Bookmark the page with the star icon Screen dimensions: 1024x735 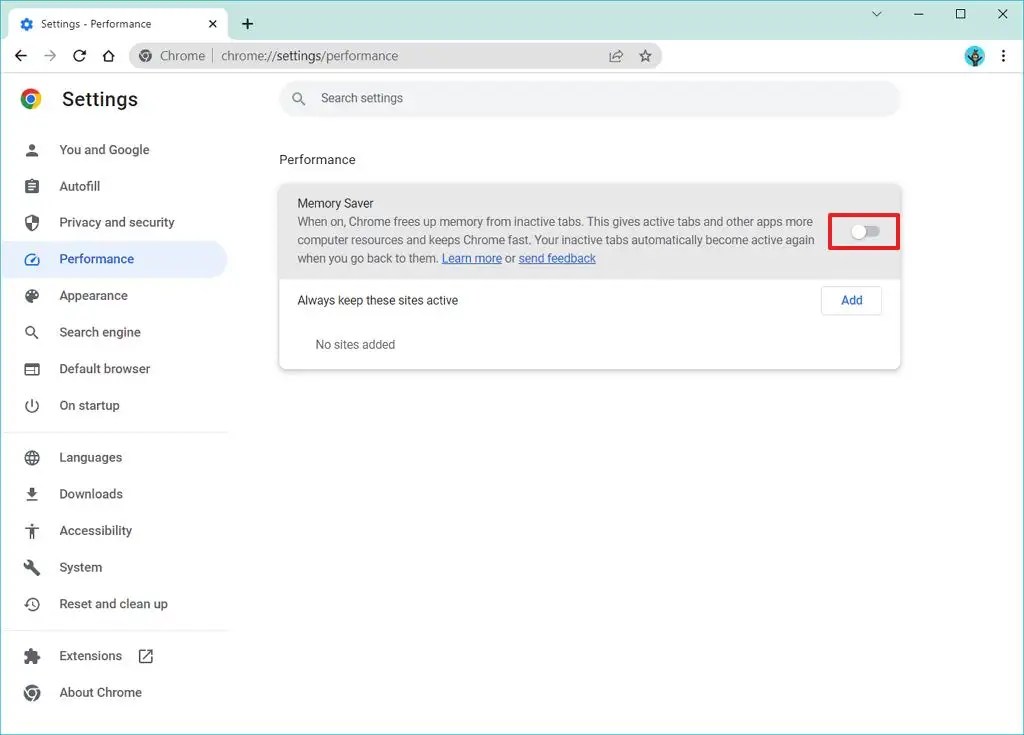(x=645, y=56)
